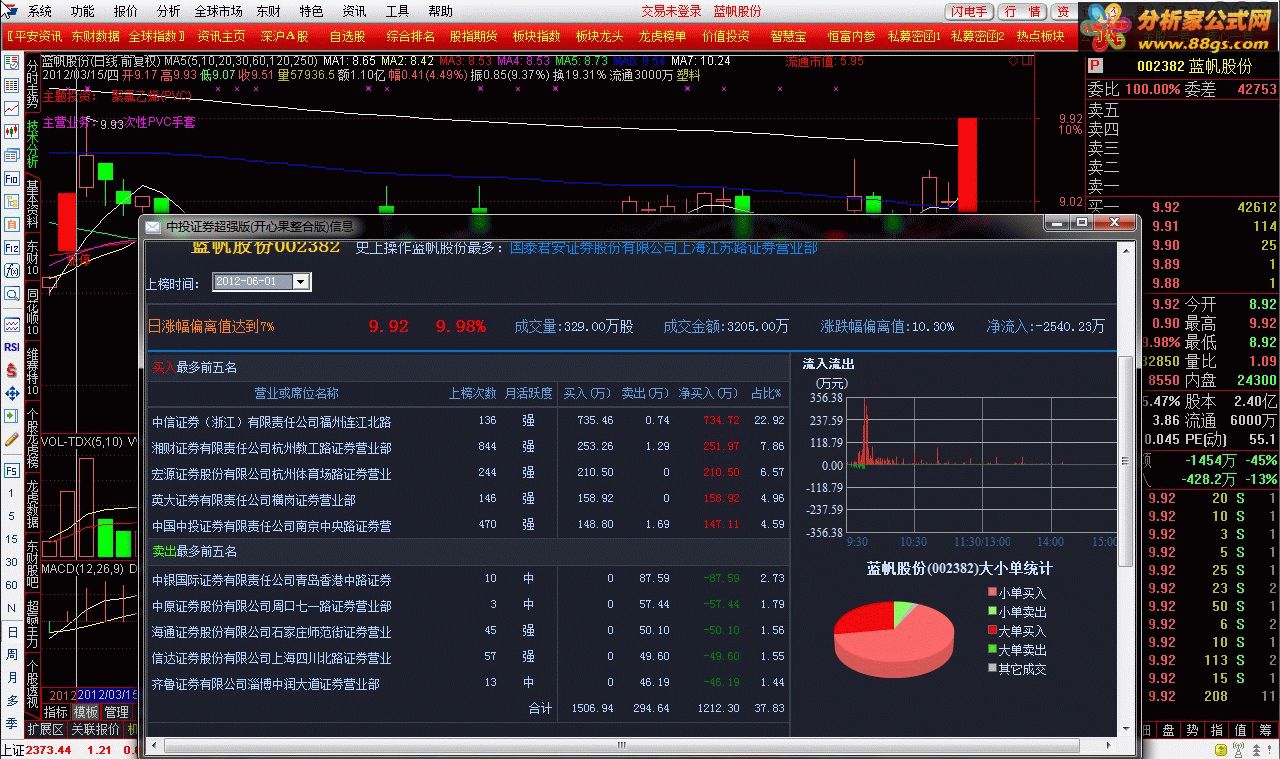Select the candlestick chart icon in sidebar

(x=11, y=131)
